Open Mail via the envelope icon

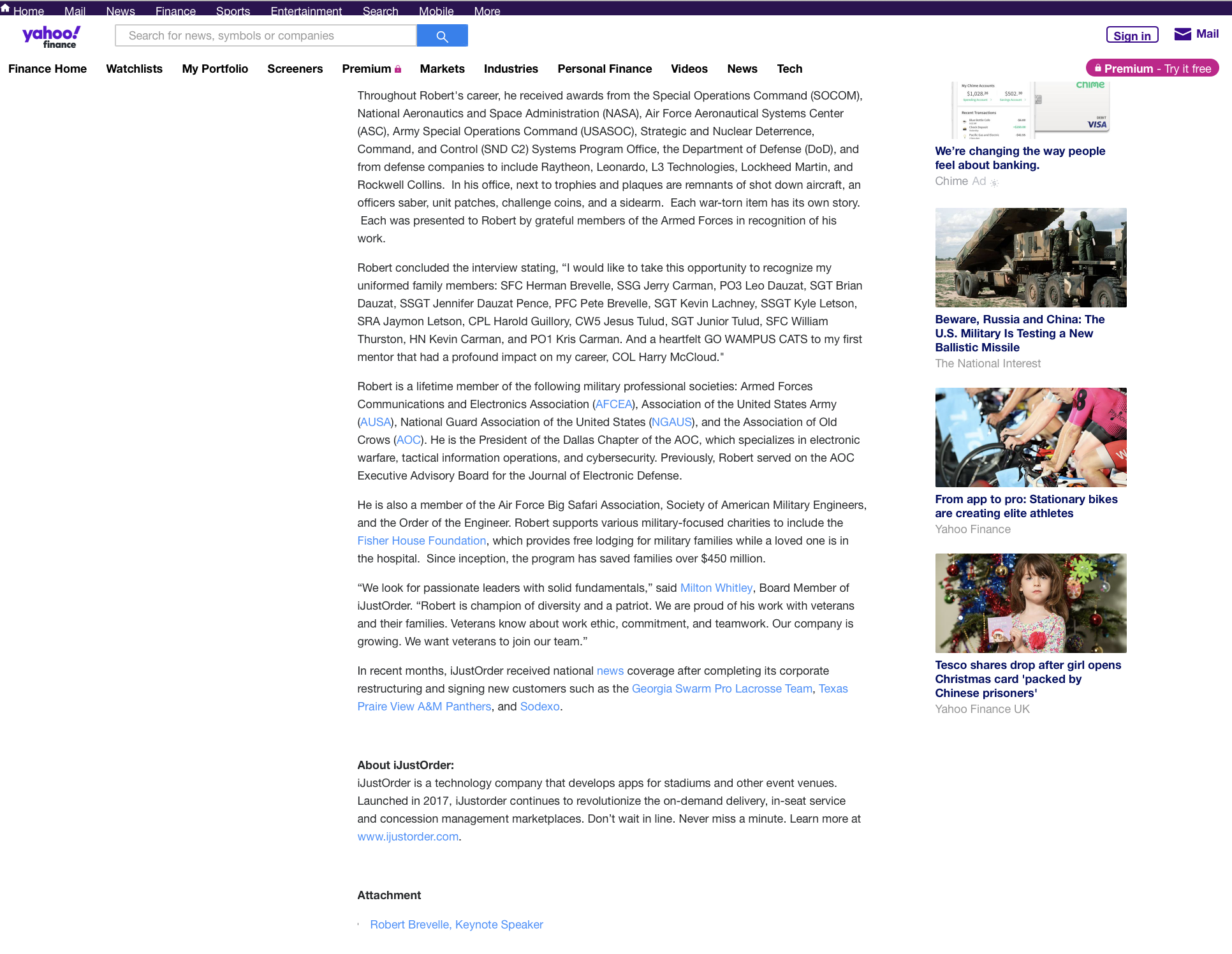click(x=1182, y=34)
